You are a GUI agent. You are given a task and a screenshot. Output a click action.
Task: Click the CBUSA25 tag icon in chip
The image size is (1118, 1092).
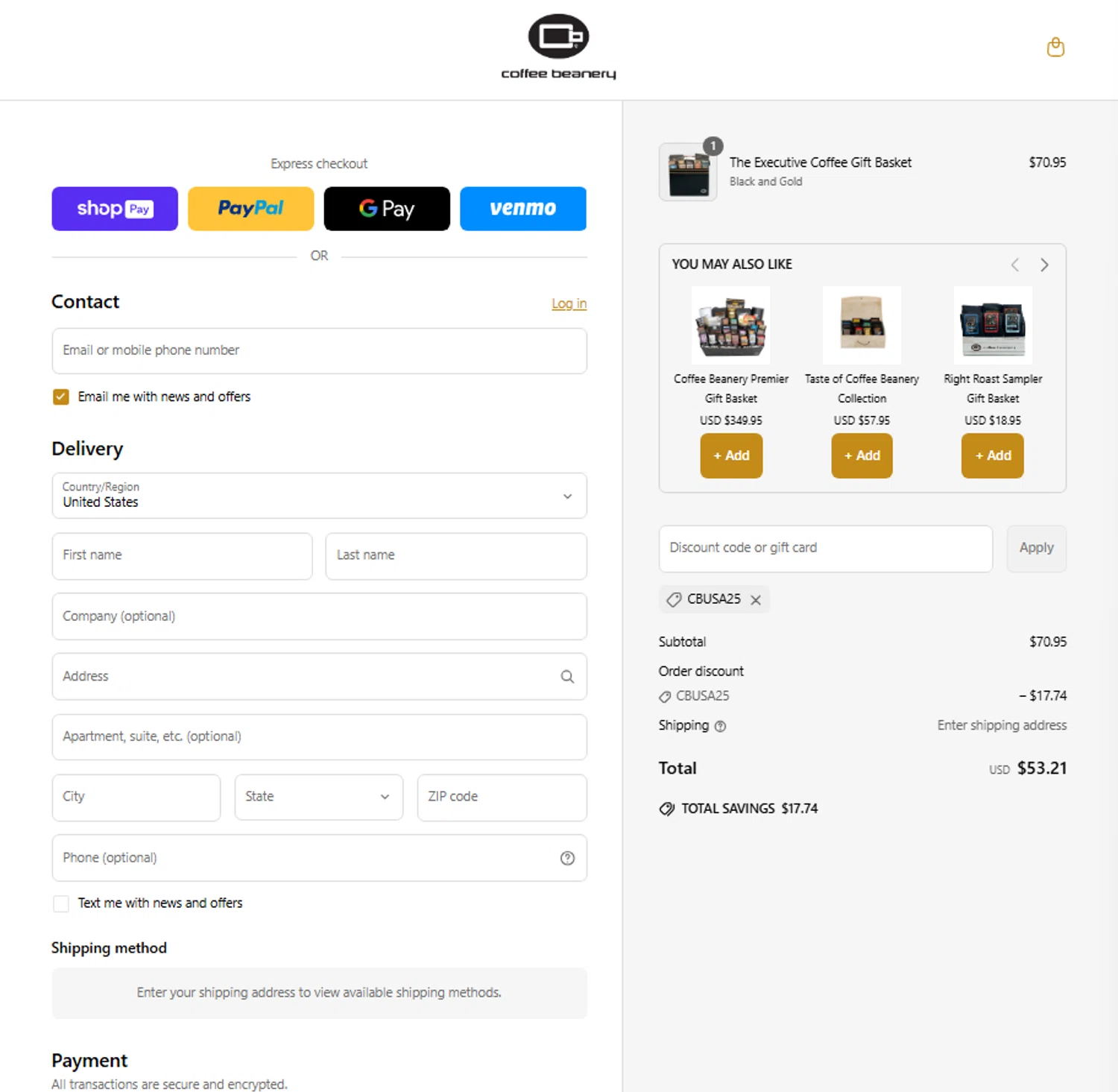coord(674,600)
